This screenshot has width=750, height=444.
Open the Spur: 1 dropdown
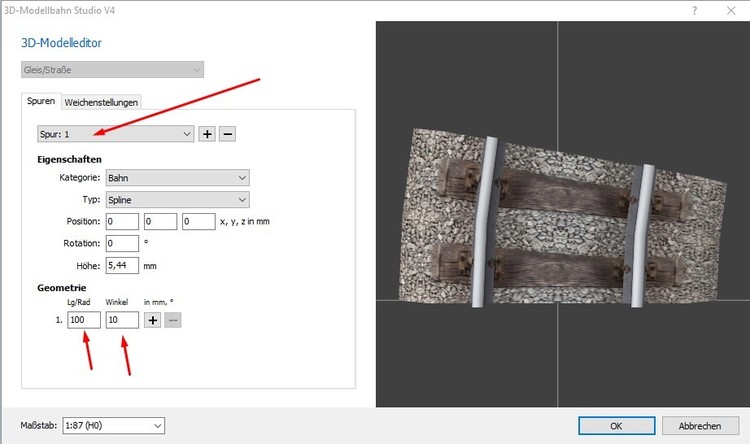pos(115,134)
